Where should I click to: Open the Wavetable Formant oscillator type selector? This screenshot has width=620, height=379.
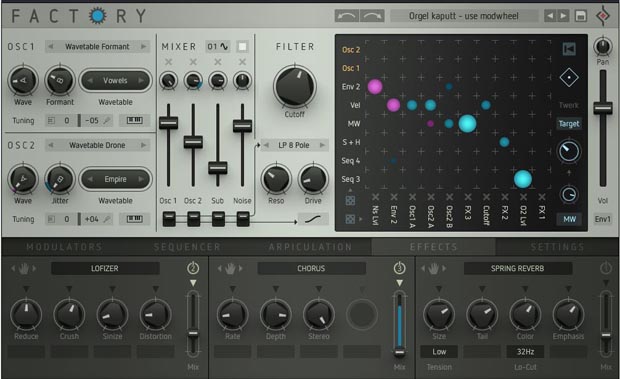point(97,47)
